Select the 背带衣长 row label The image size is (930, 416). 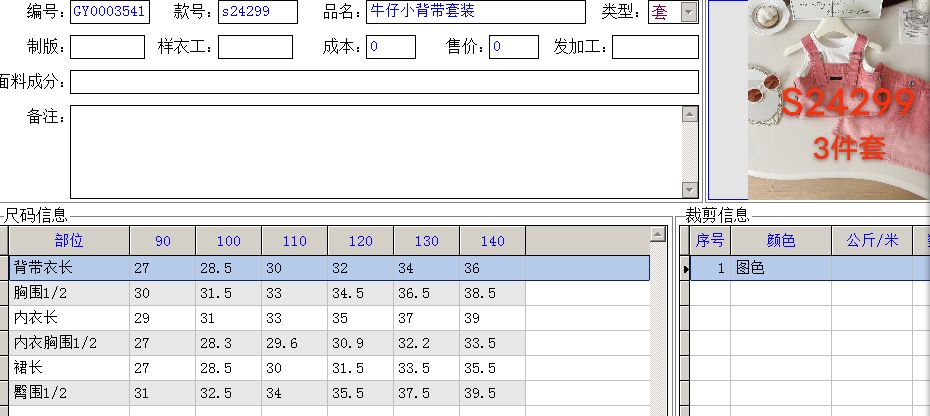tap(69, 268)
